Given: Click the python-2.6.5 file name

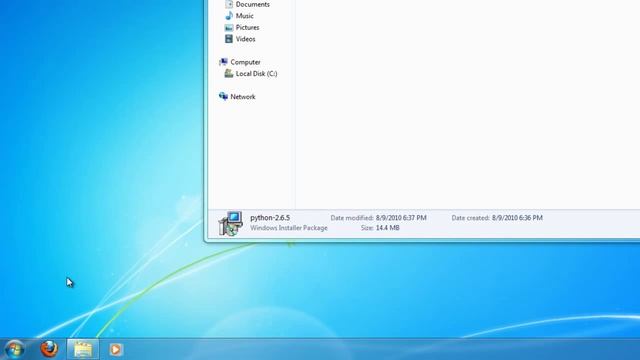Looking at the screenshot, I should [270, 218].
